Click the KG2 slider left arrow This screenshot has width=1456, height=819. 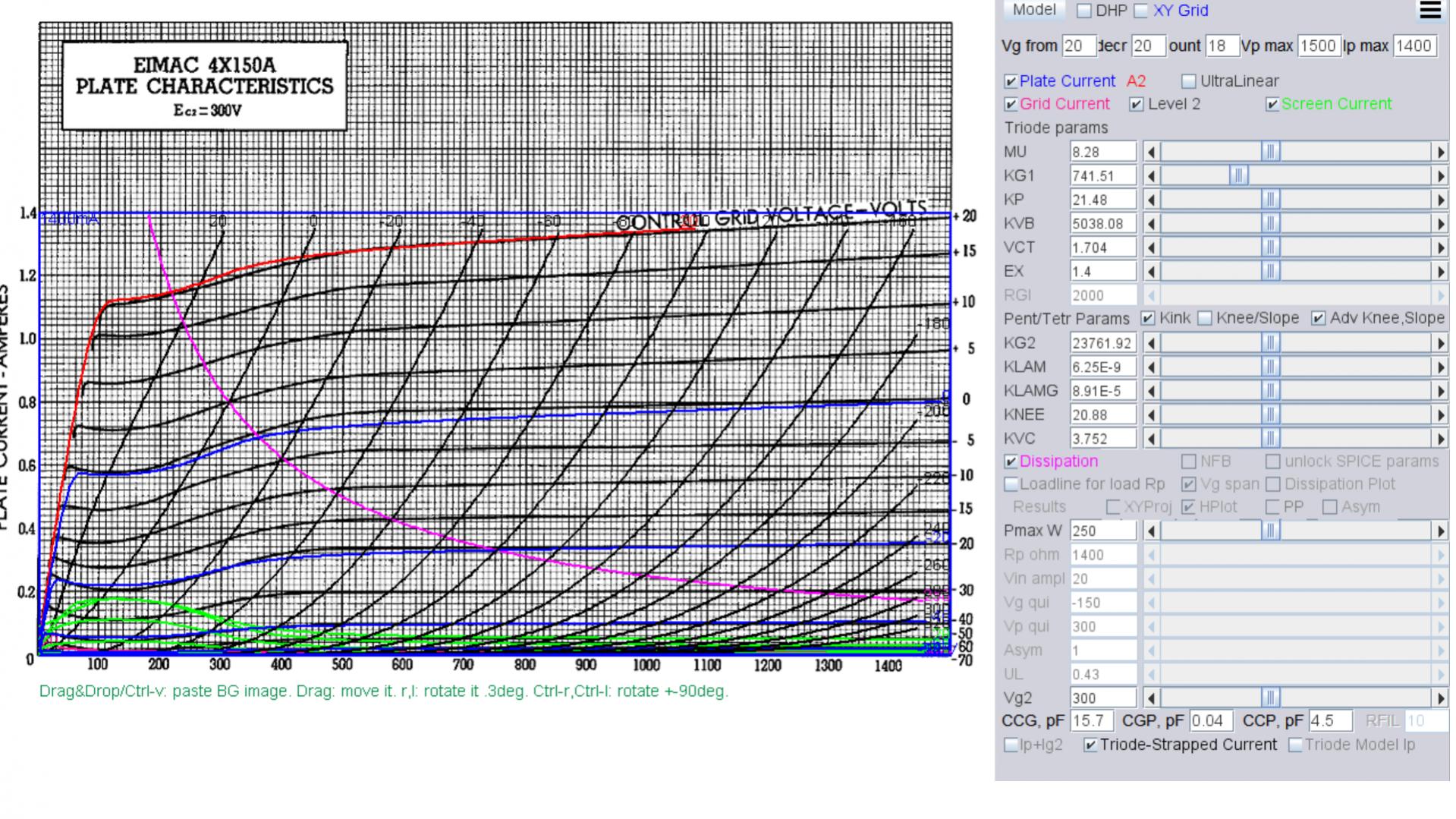click(1151, 343)
